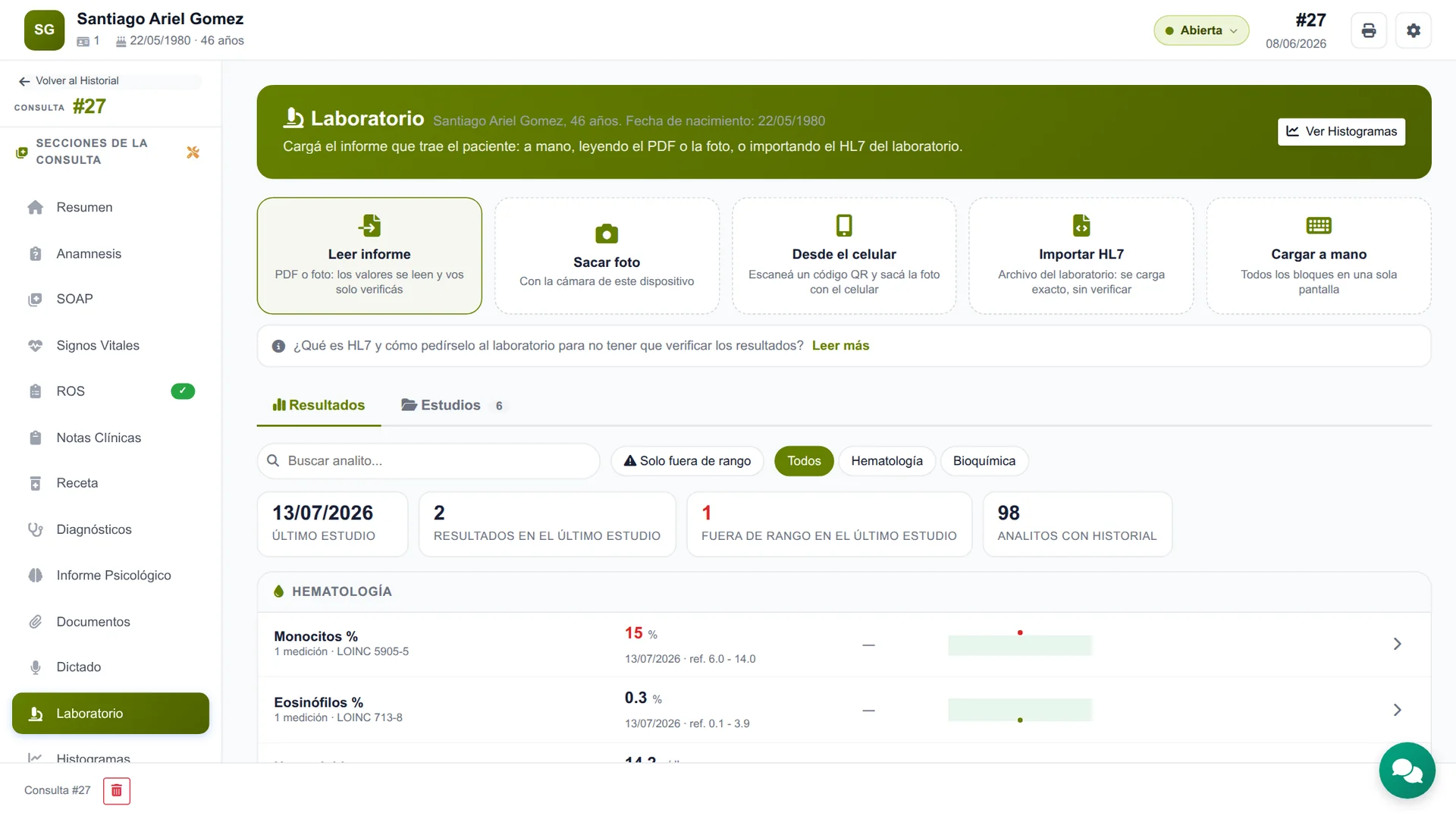Click the orange tools icon beside Secciones
The width and height of the screenshot is (1456, 819).
coord(193,152)
